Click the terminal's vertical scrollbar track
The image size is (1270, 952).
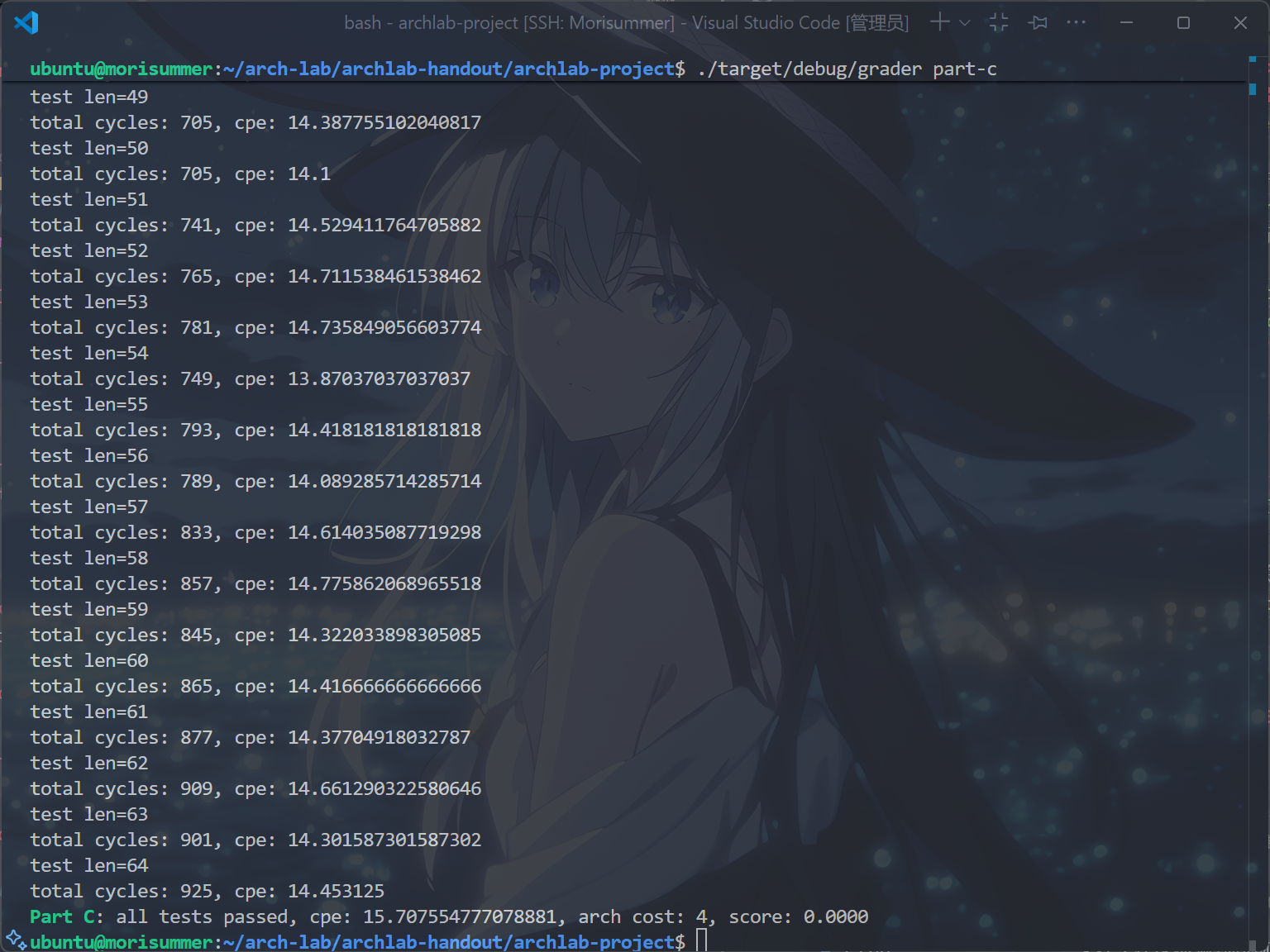[1253, 496]
